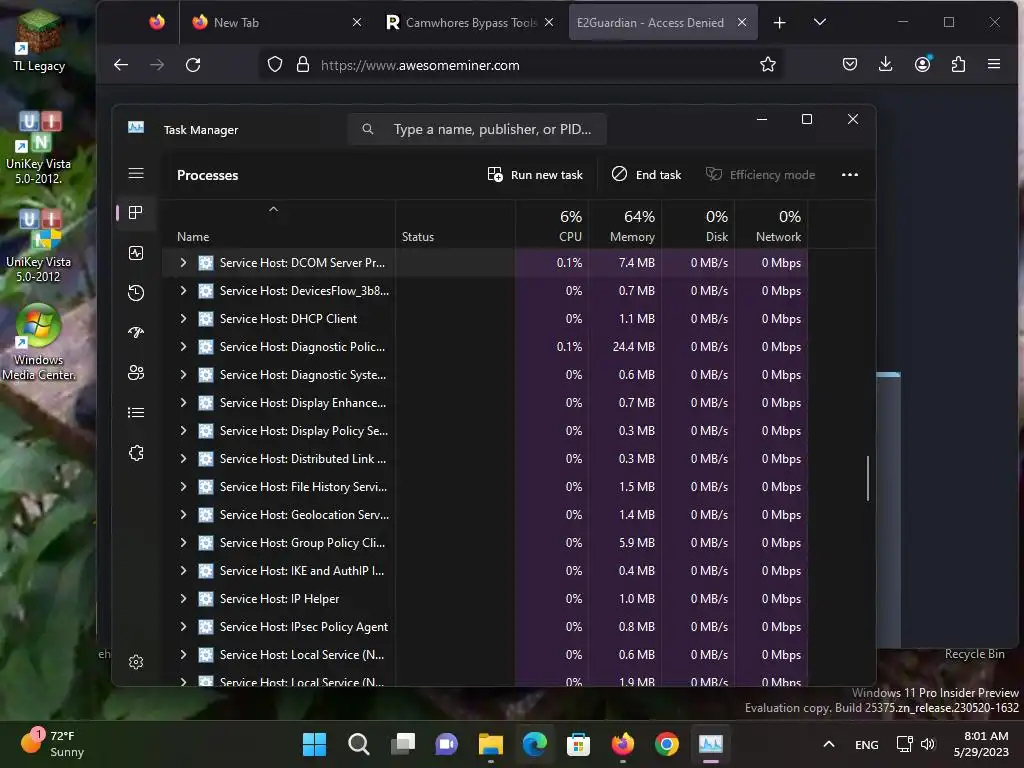Viewport: 1024px width, 768px height.
Task: Open Details page icon in sidebar
Action: click(136, 413)
